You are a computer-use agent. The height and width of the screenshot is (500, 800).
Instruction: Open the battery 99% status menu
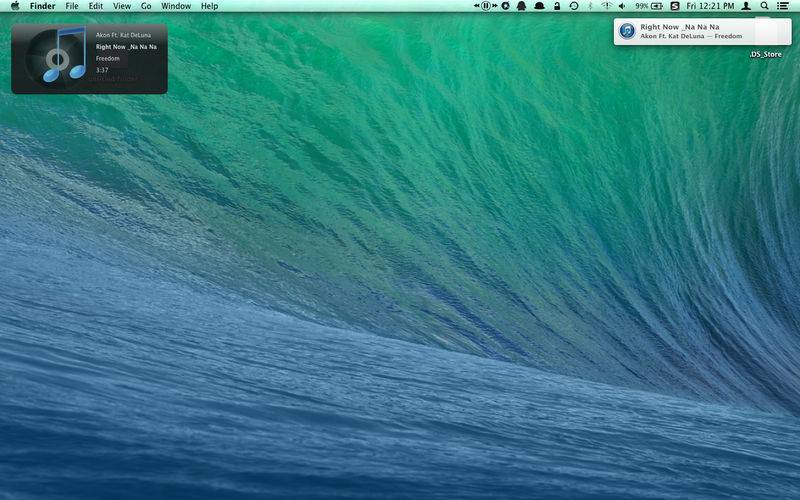pyautogui.click(x=648, y=6)
